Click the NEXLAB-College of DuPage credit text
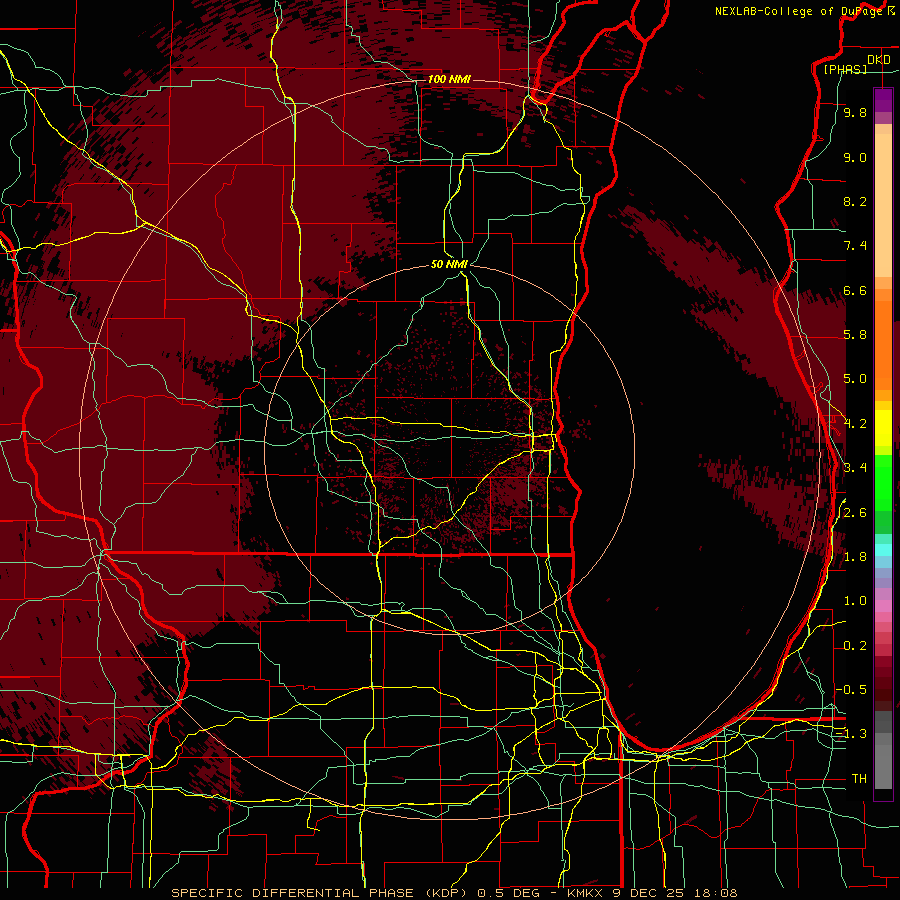Viewport: 900px width, 900px height. click(800, 11)
